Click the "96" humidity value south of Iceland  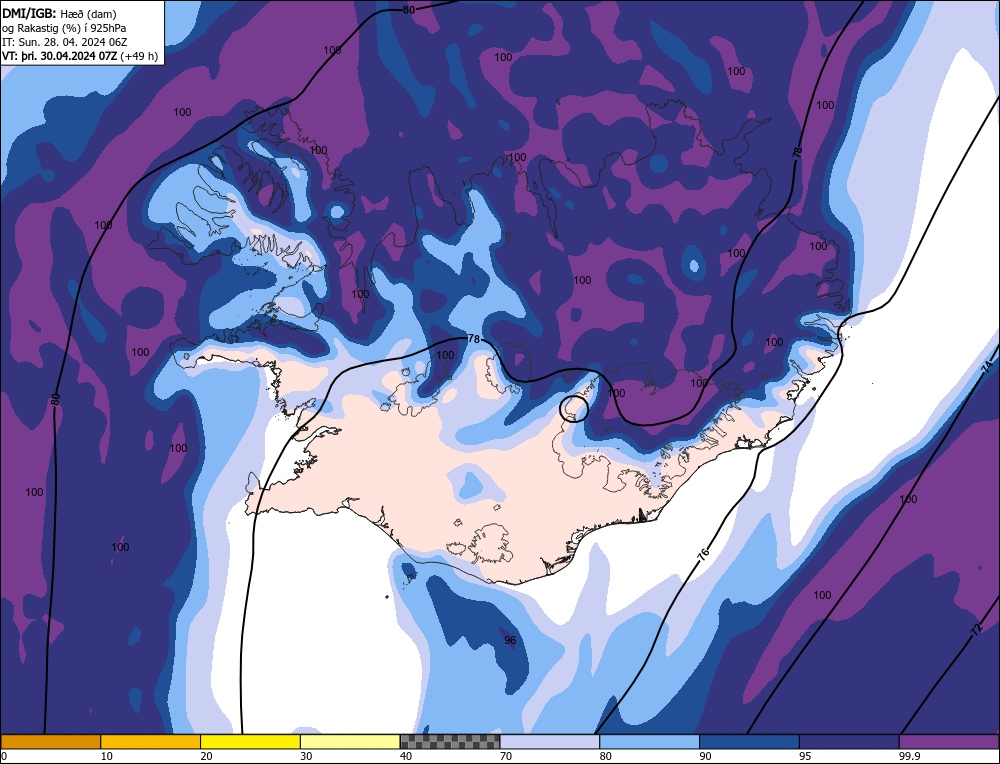510,640
